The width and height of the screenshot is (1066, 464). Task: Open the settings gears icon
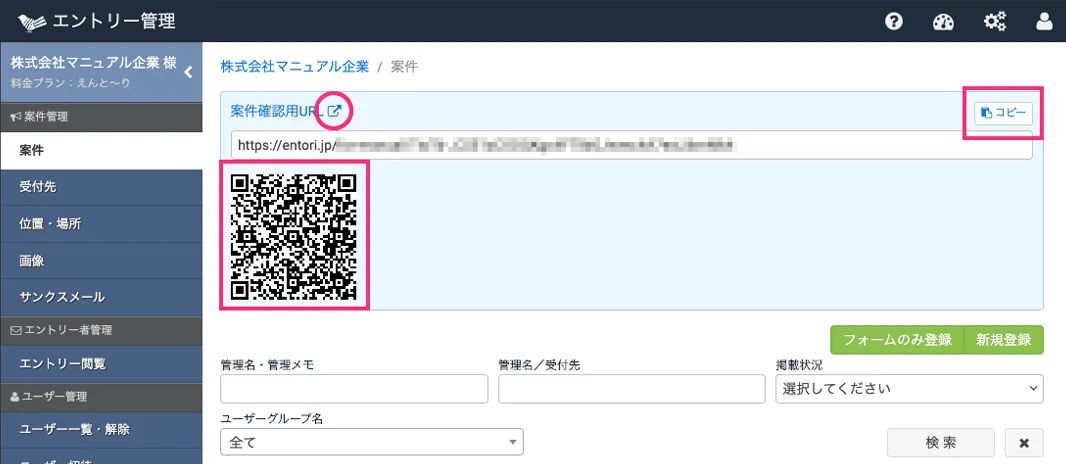pyautogui.click(x=994, y=21)
